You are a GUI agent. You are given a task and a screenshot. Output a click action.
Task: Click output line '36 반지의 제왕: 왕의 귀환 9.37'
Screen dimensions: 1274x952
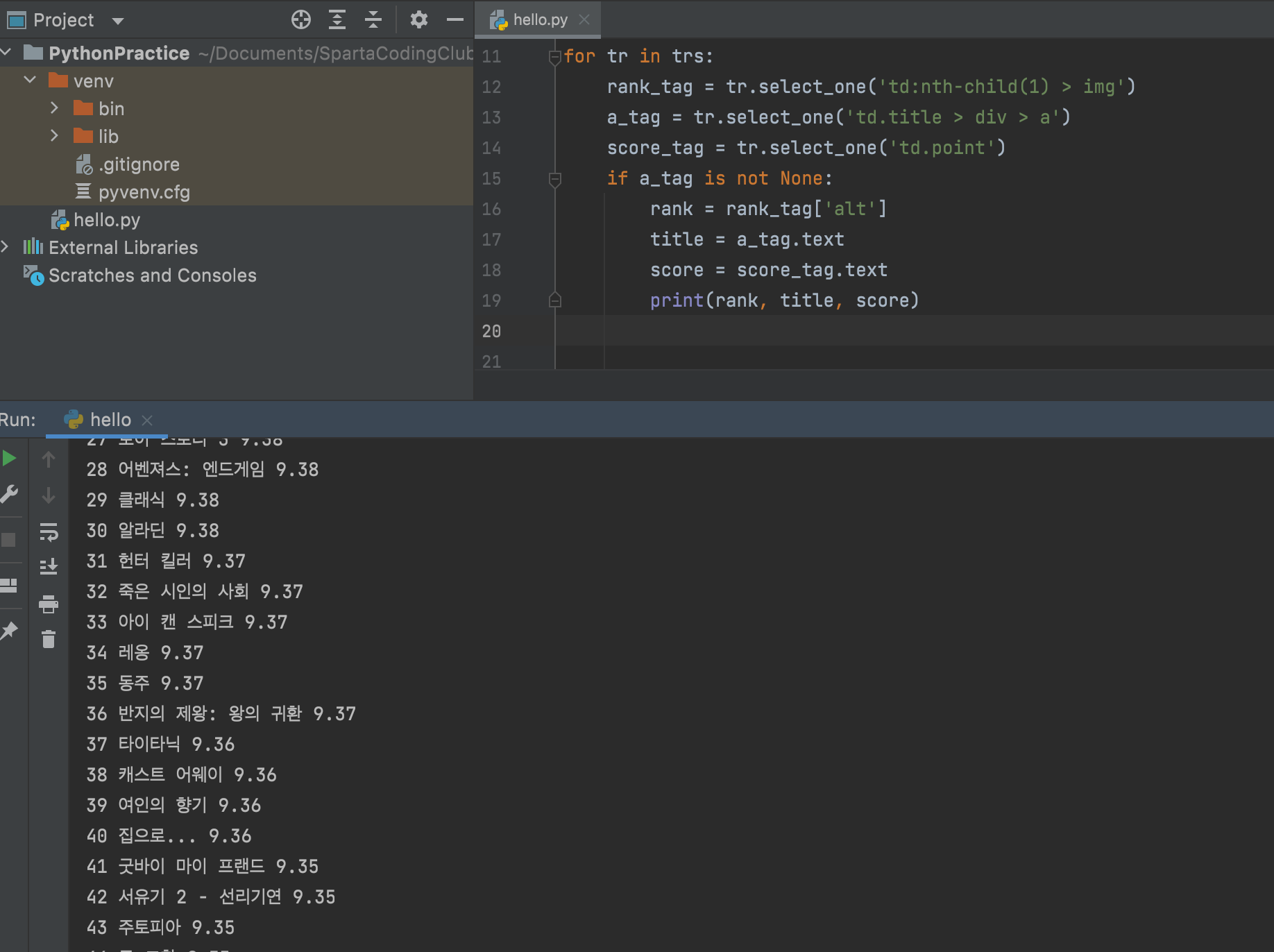tap(221, 714)
